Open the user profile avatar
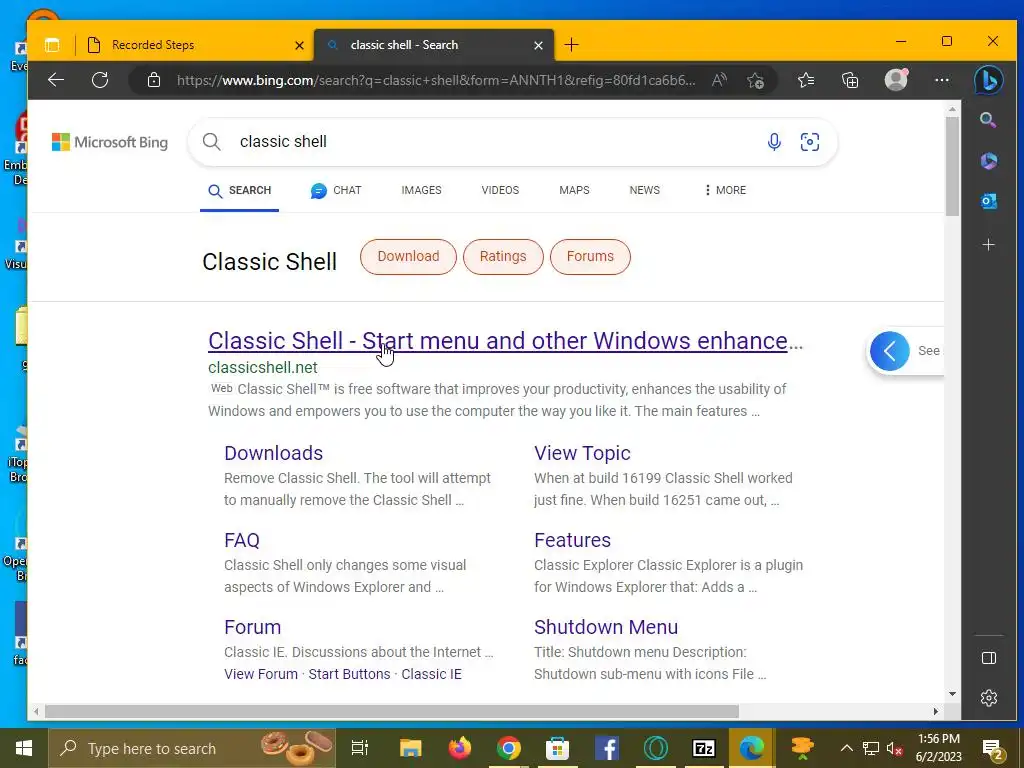The height and width of the screenshot is (768, 1024). 895,79
